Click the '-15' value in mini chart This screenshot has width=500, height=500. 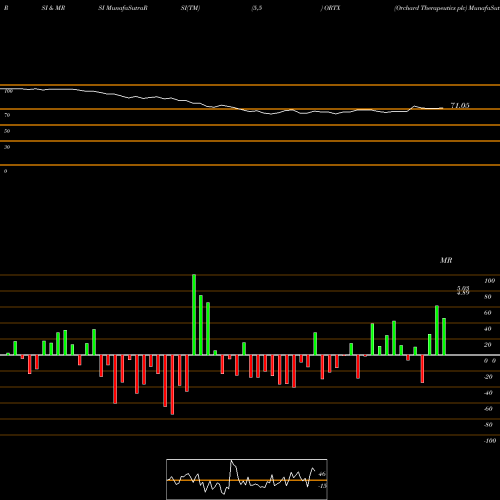tap(322, 486)
